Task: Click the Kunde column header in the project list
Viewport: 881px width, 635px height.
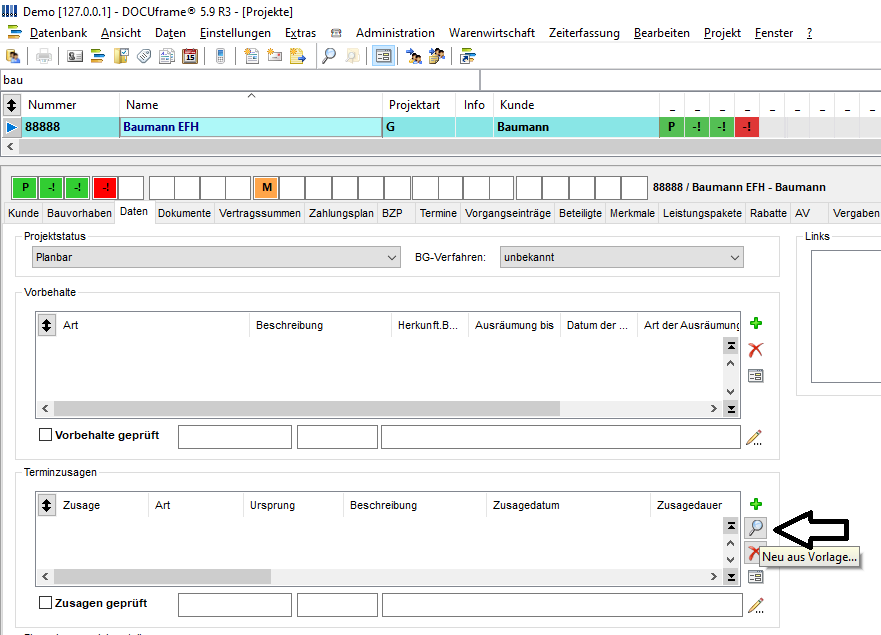Action: tap(576, 105)
